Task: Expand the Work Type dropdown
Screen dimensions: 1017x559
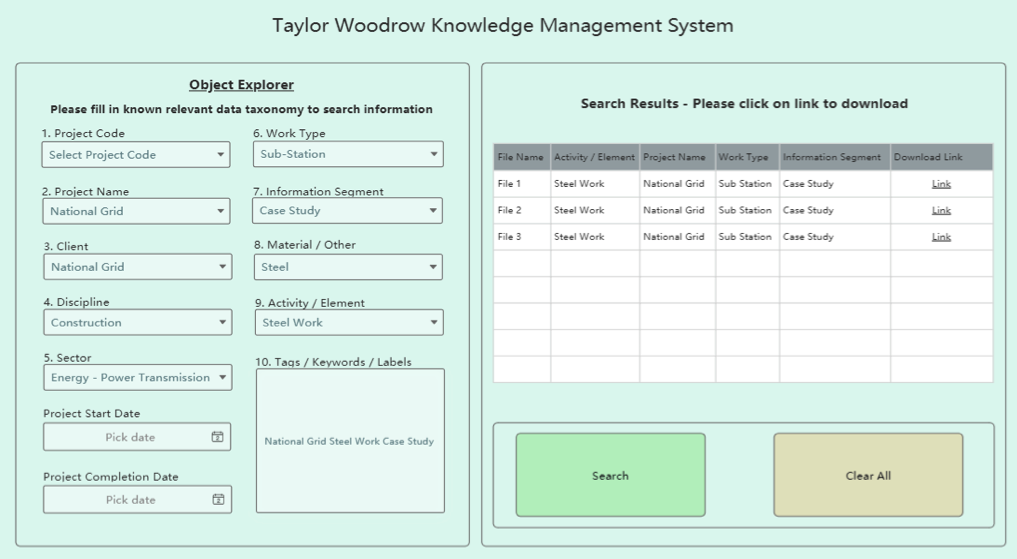Action: (x=348, y=154)
